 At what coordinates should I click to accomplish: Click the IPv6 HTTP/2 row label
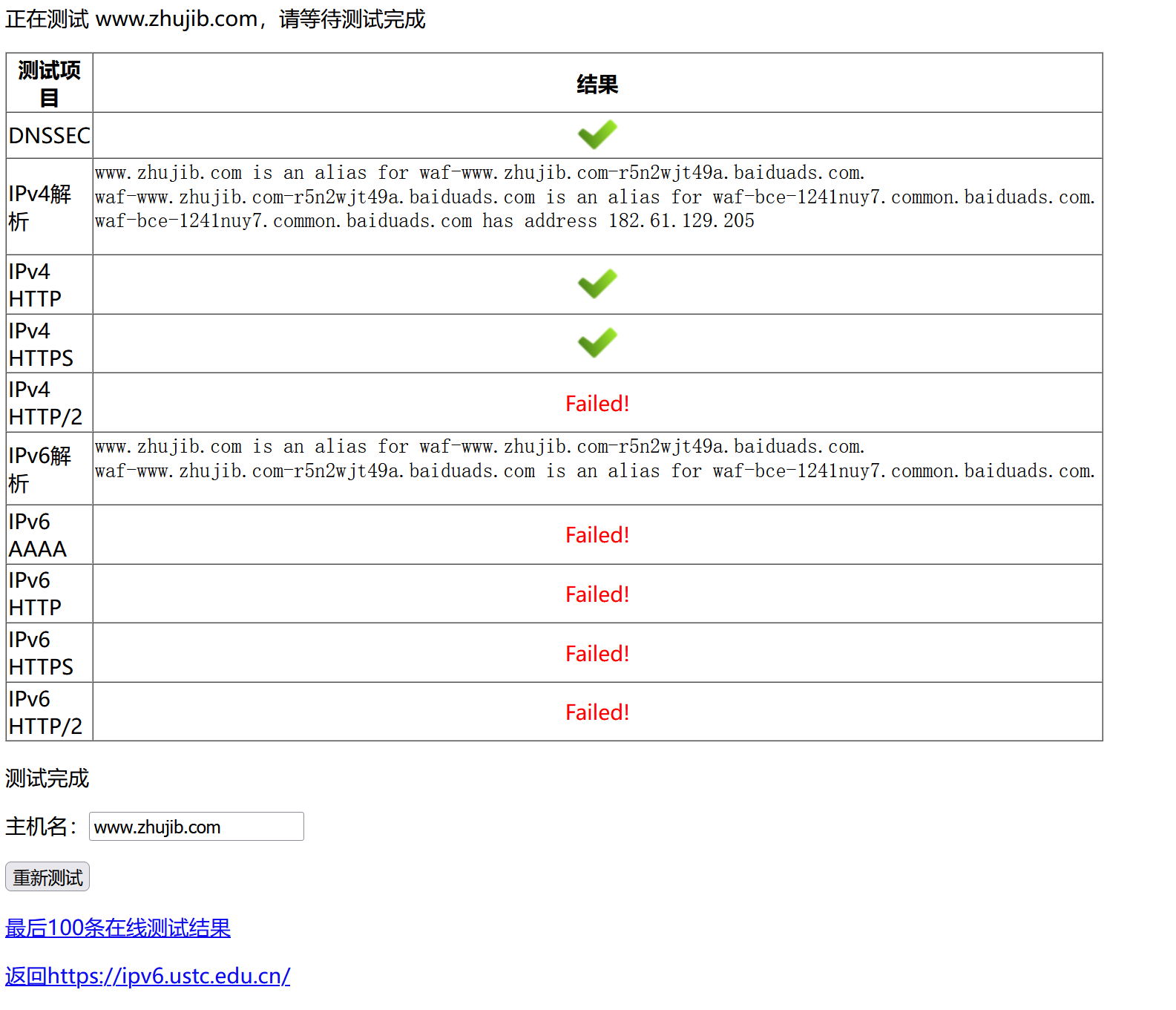point(45,712)
